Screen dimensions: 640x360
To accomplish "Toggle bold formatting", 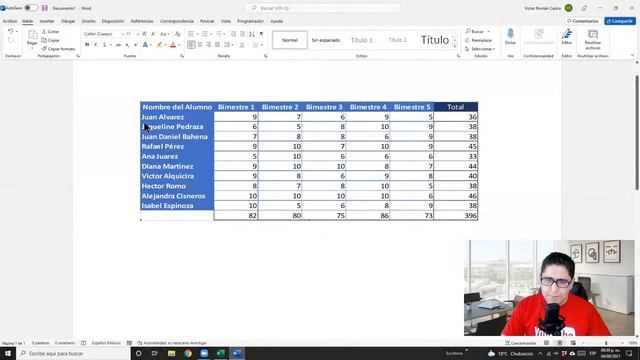I will pyautogui.click(x=87, y=45).
